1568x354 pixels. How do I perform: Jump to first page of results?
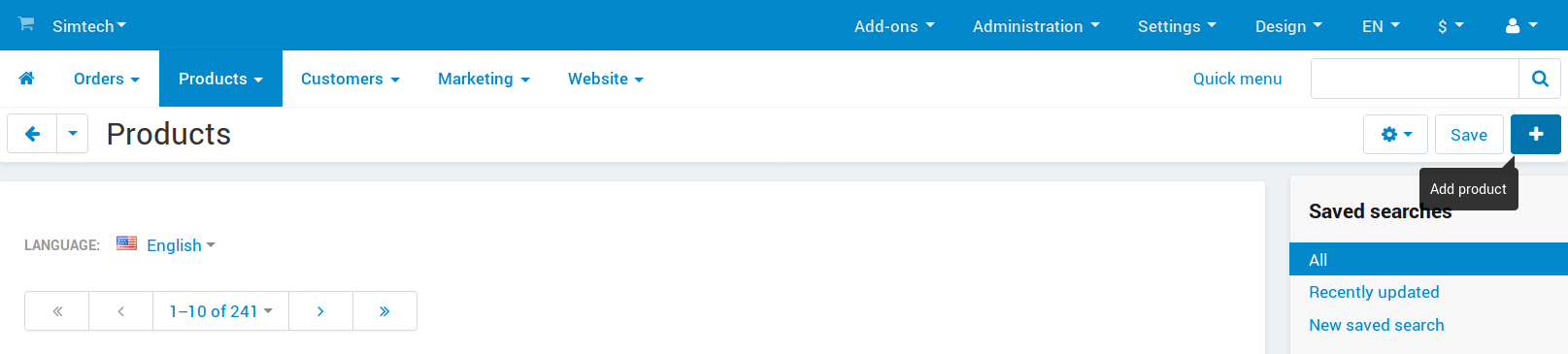(57, 311)
